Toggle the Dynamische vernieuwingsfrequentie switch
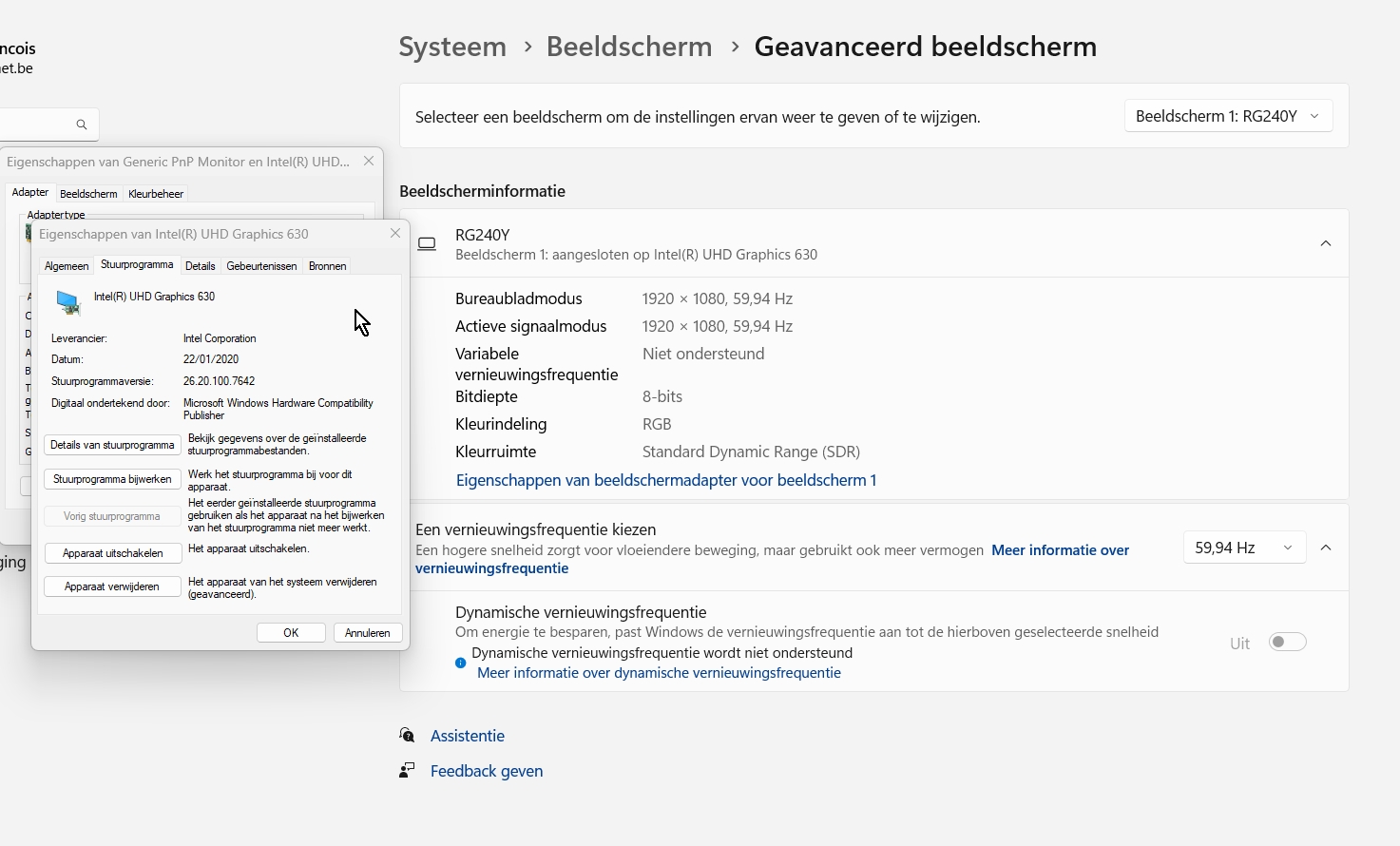This screenshot has width=1400, height=846. click(1288, 642)
